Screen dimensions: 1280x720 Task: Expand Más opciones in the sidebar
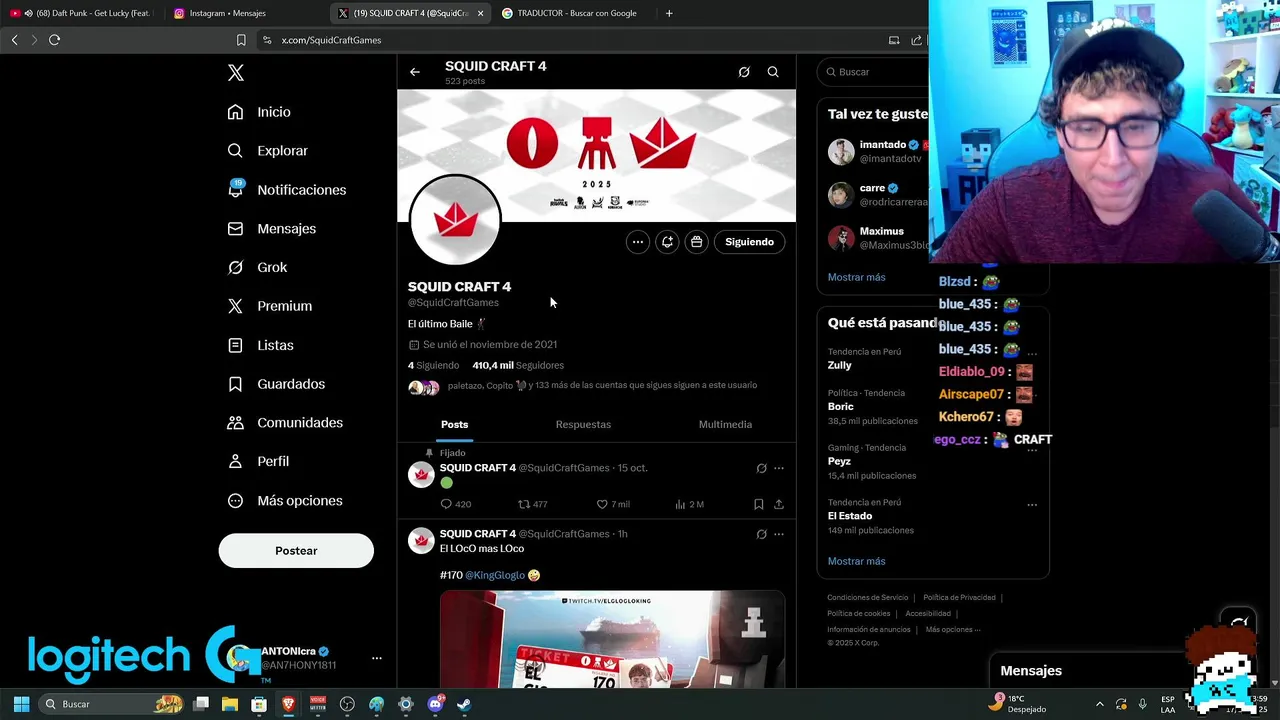285,501
